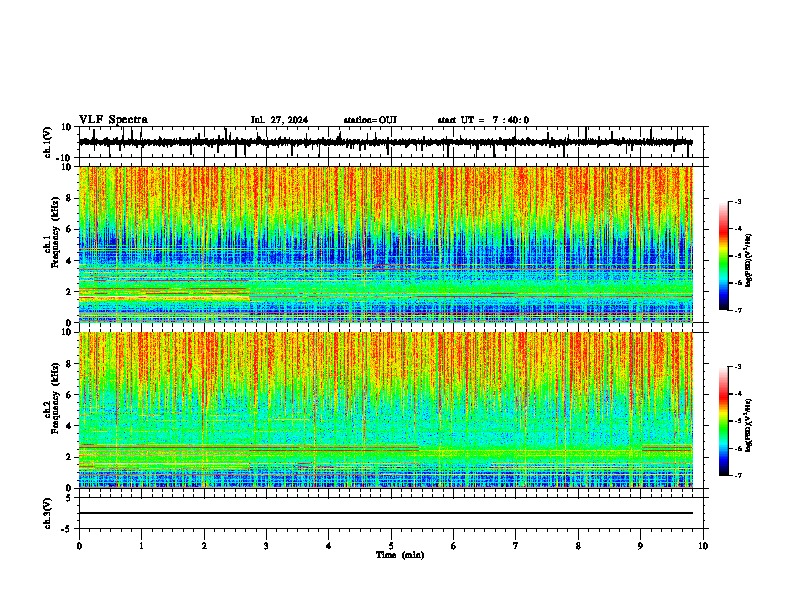Click the time axis tick label "7"
This screenshot has width=792, height=612.
click(x=516, y=546)
